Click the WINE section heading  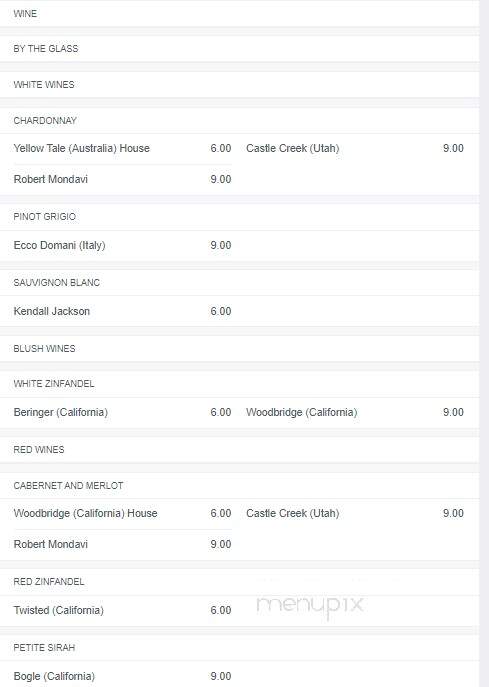click(25, 14)
